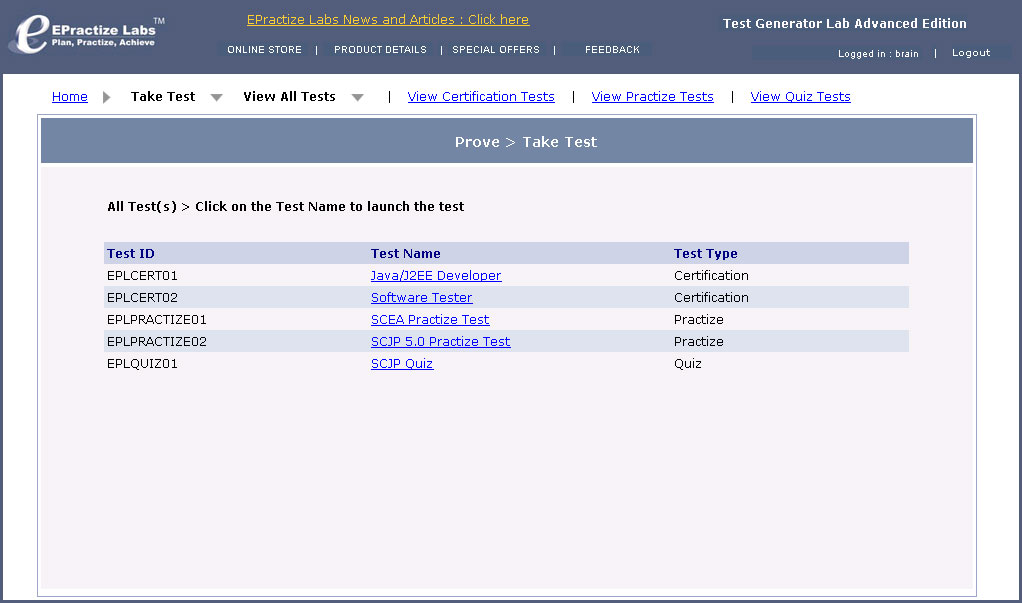The width and height of the screenshot is (1022, 603).
Task: Launch the SCJP Quiz test
Action: pyautogui.click(x=402, y=364)
